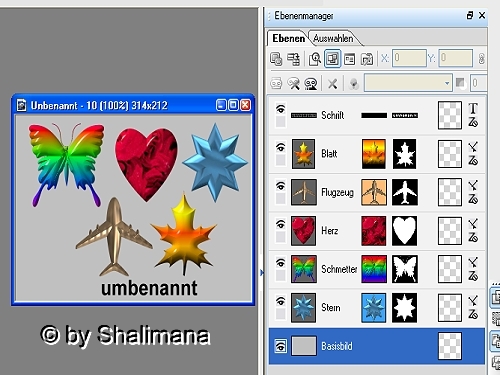500x375 pixels.
Task: Open the Ebenen tab
Action: click(288, 38)
